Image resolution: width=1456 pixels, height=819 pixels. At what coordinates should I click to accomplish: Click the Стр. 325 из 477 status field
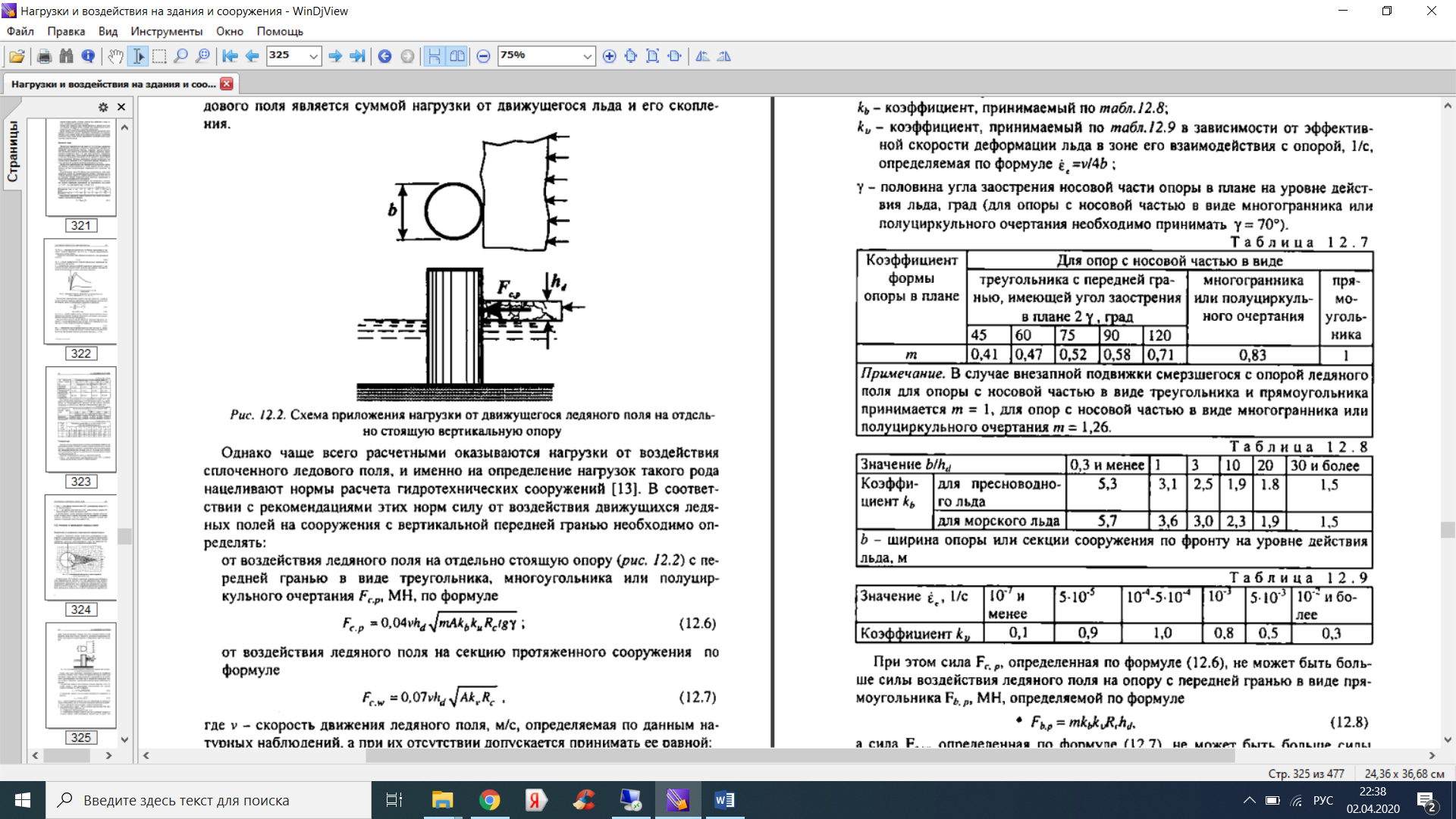click(1306, 773)
